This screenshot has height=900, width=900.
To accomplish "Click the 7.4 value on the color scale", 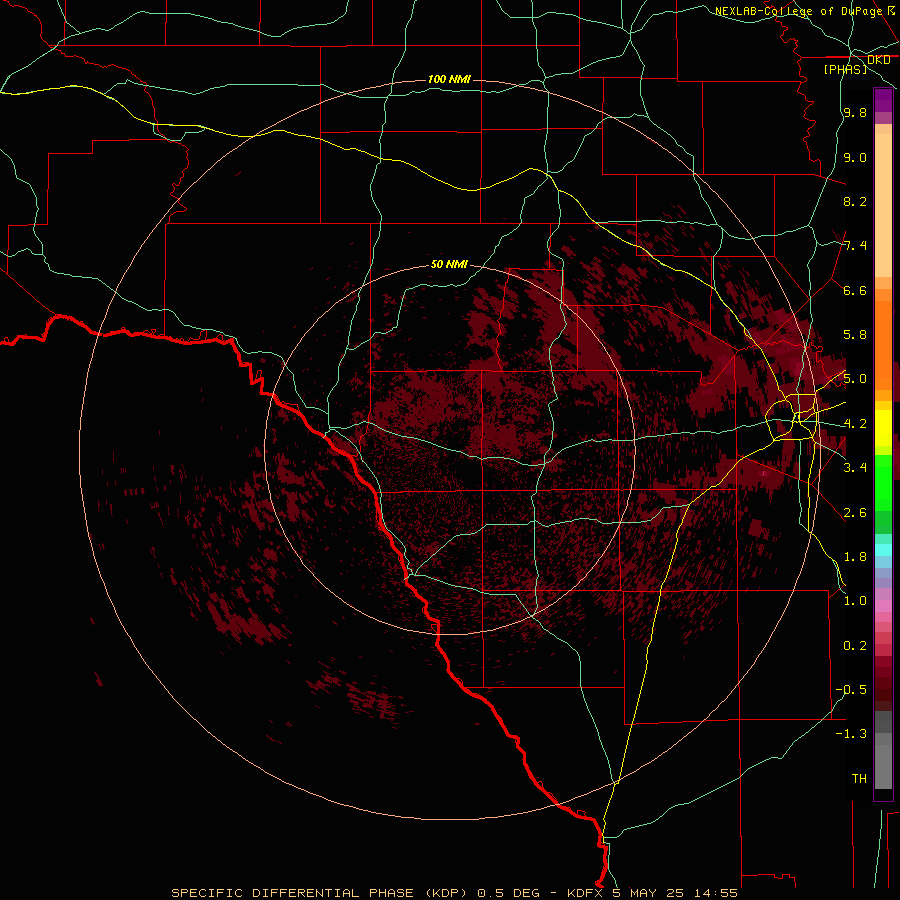I will (x=855, y=246).
